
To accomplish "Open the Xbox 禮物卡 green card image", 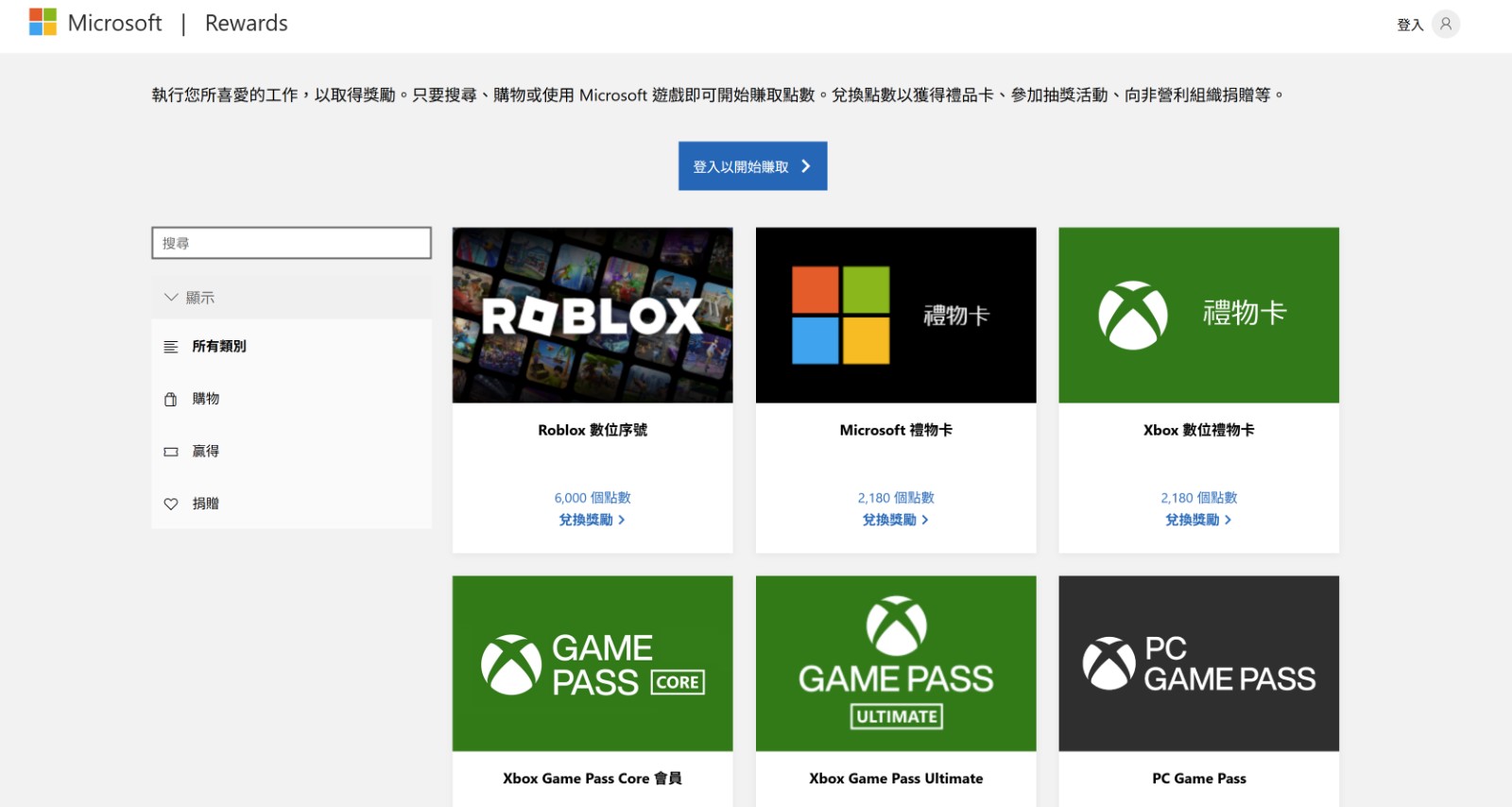I will (1199, 315).
